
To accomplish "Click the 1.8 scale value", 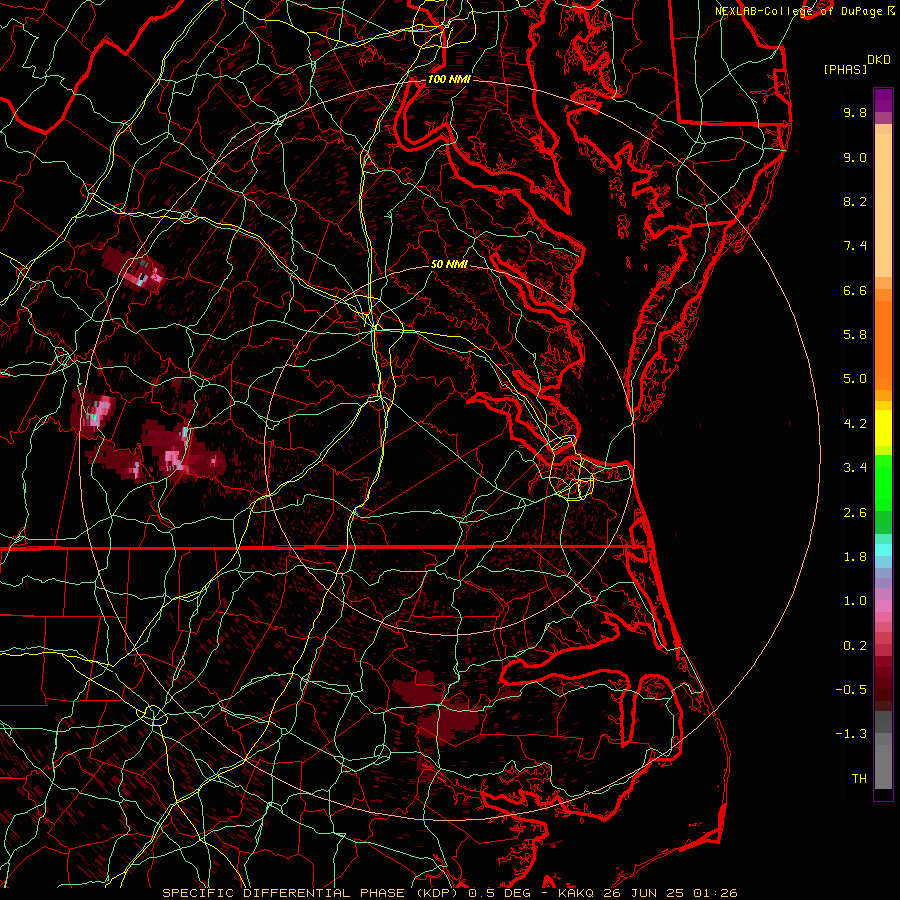I will coord(855,557).
